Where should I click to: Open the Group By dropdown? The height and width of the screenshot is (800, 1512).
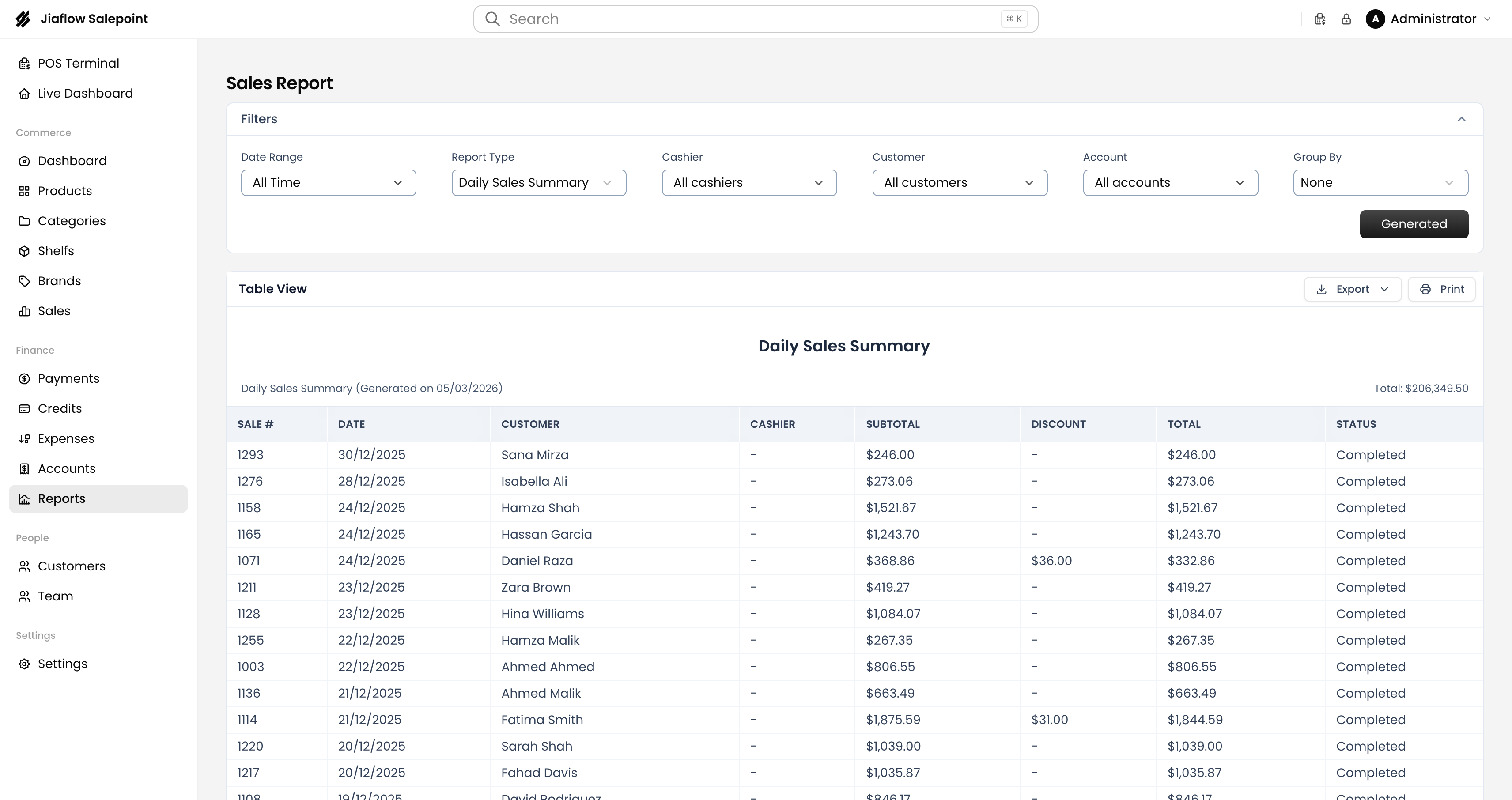(x=1380, y=182)
